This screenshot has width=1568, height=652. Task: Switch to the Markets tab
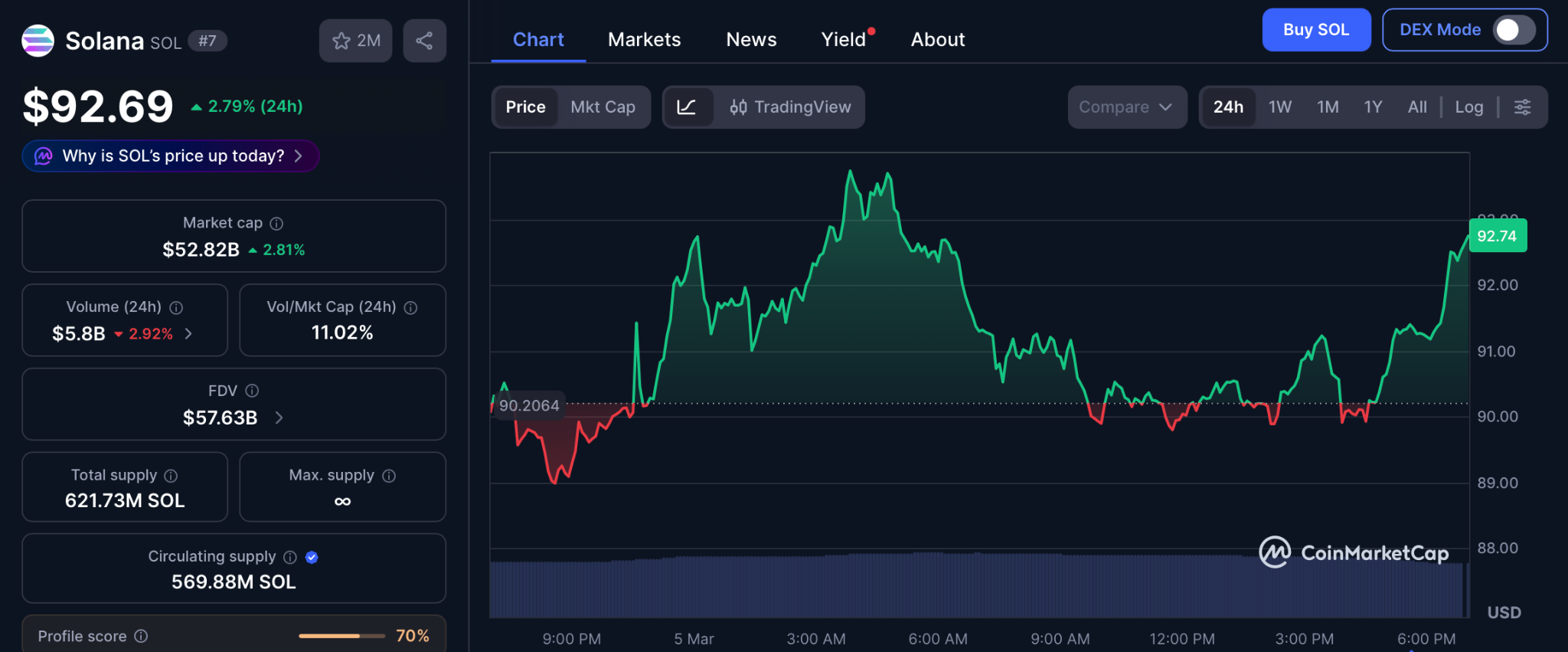(x=644, y=40)
